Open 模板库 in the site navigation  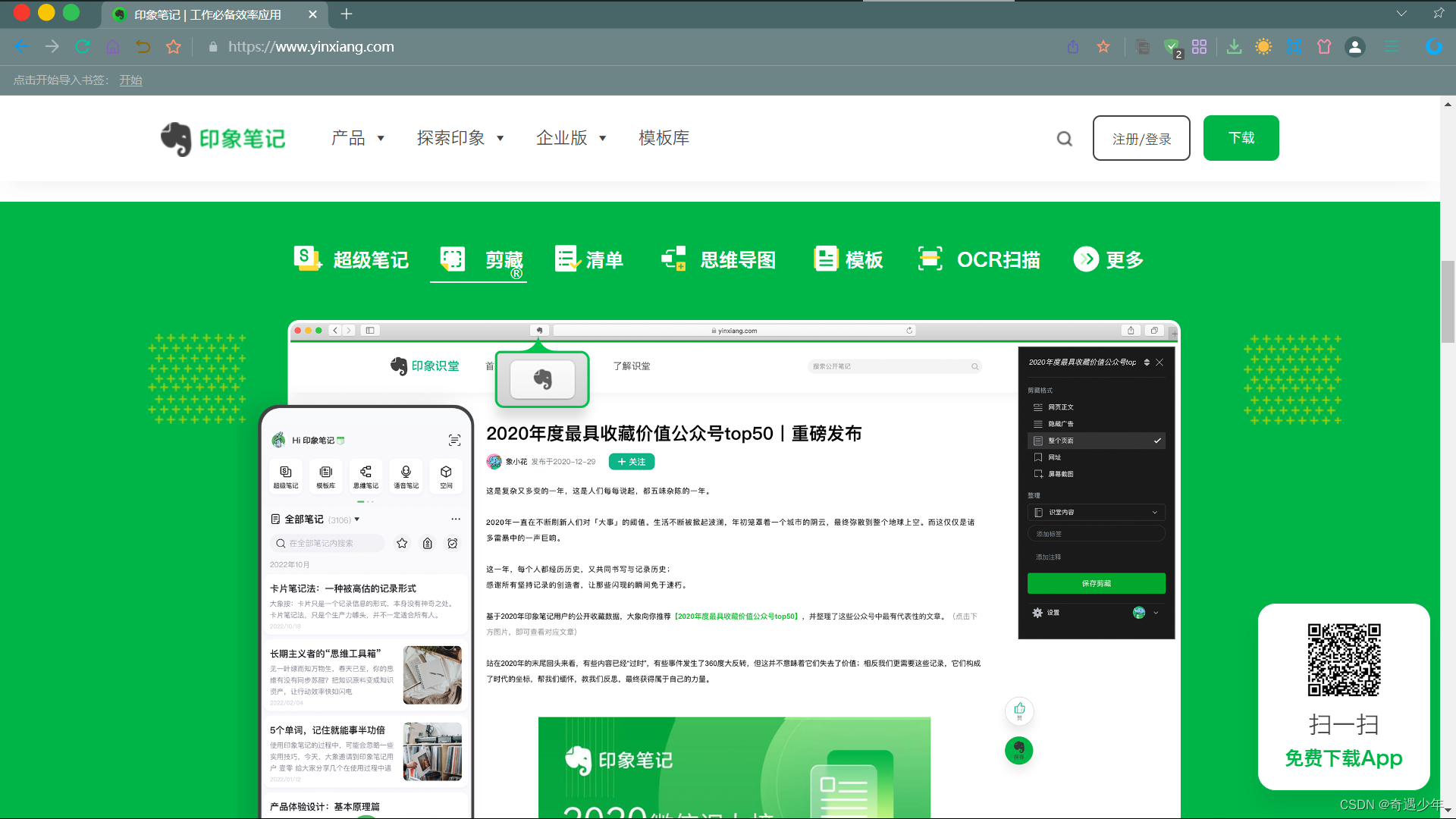click(664, 138)
